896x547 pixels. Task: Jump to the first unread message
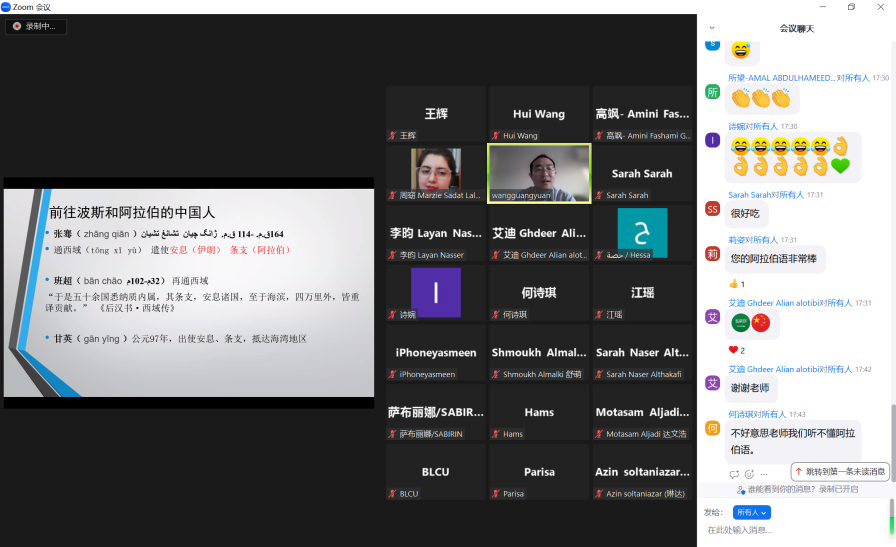(840, 471)
